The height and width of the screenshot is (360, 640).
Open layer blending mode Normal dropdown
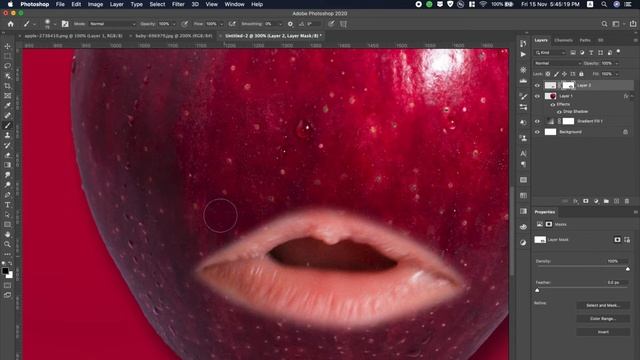click(558, 63)
